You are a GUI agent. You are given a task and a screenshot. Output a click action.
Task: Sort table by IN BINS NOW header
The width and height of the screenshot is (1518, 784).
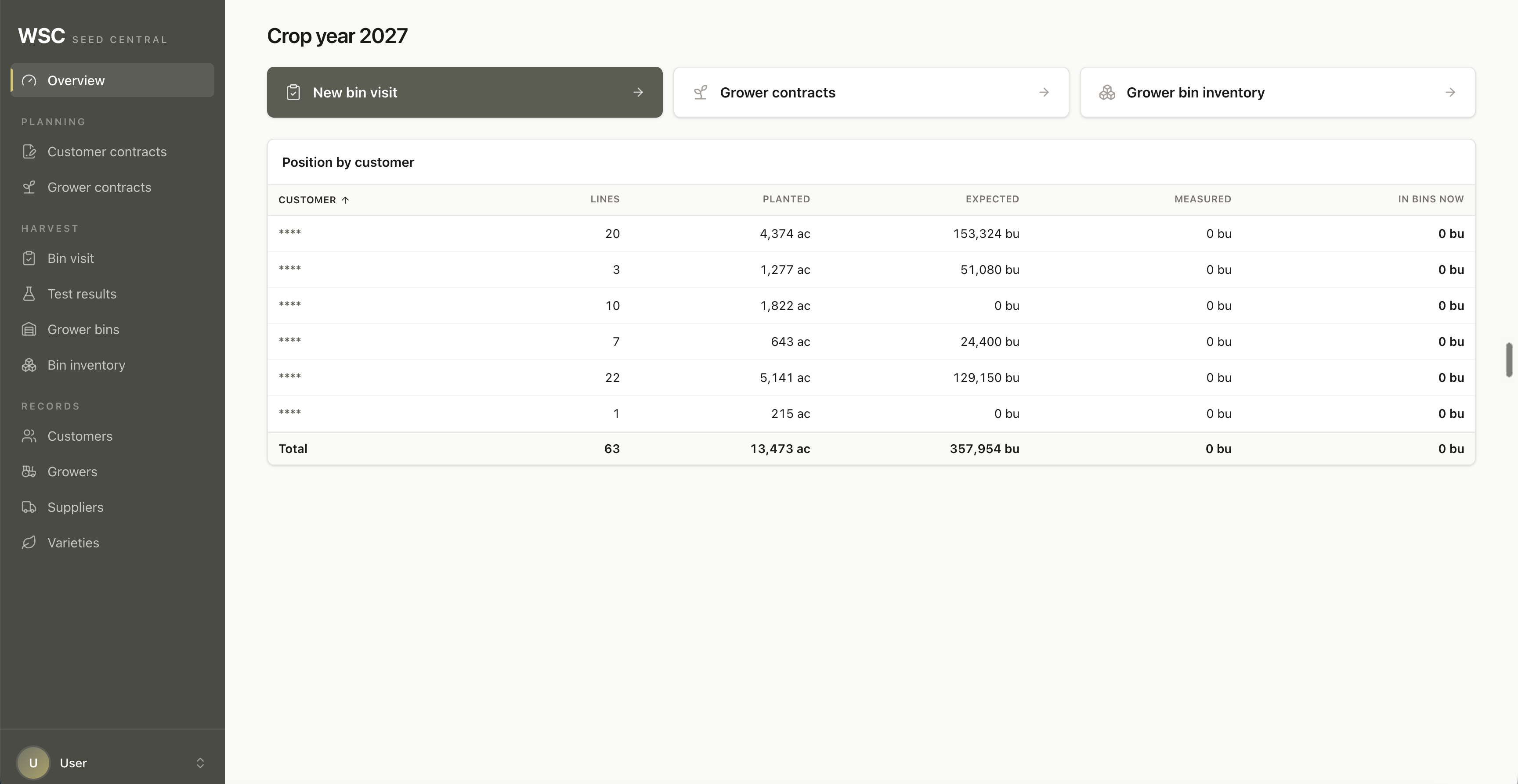point(1431,199)
